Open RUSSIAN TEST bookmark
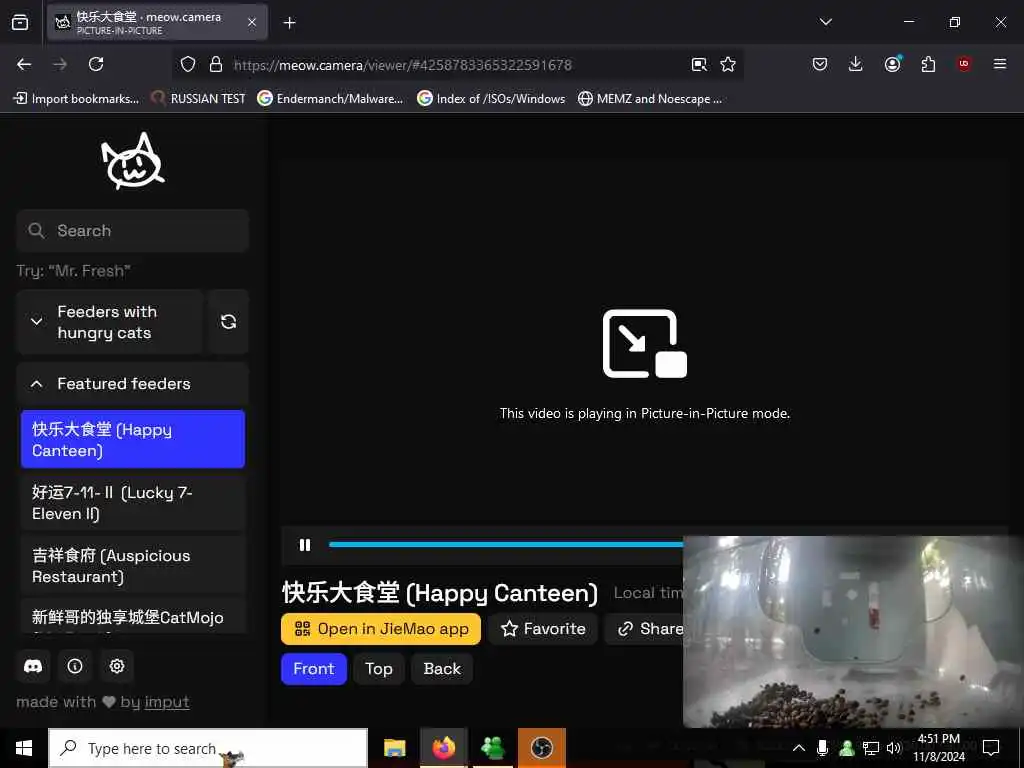The image size is (1024, 768). coord(199,99)
